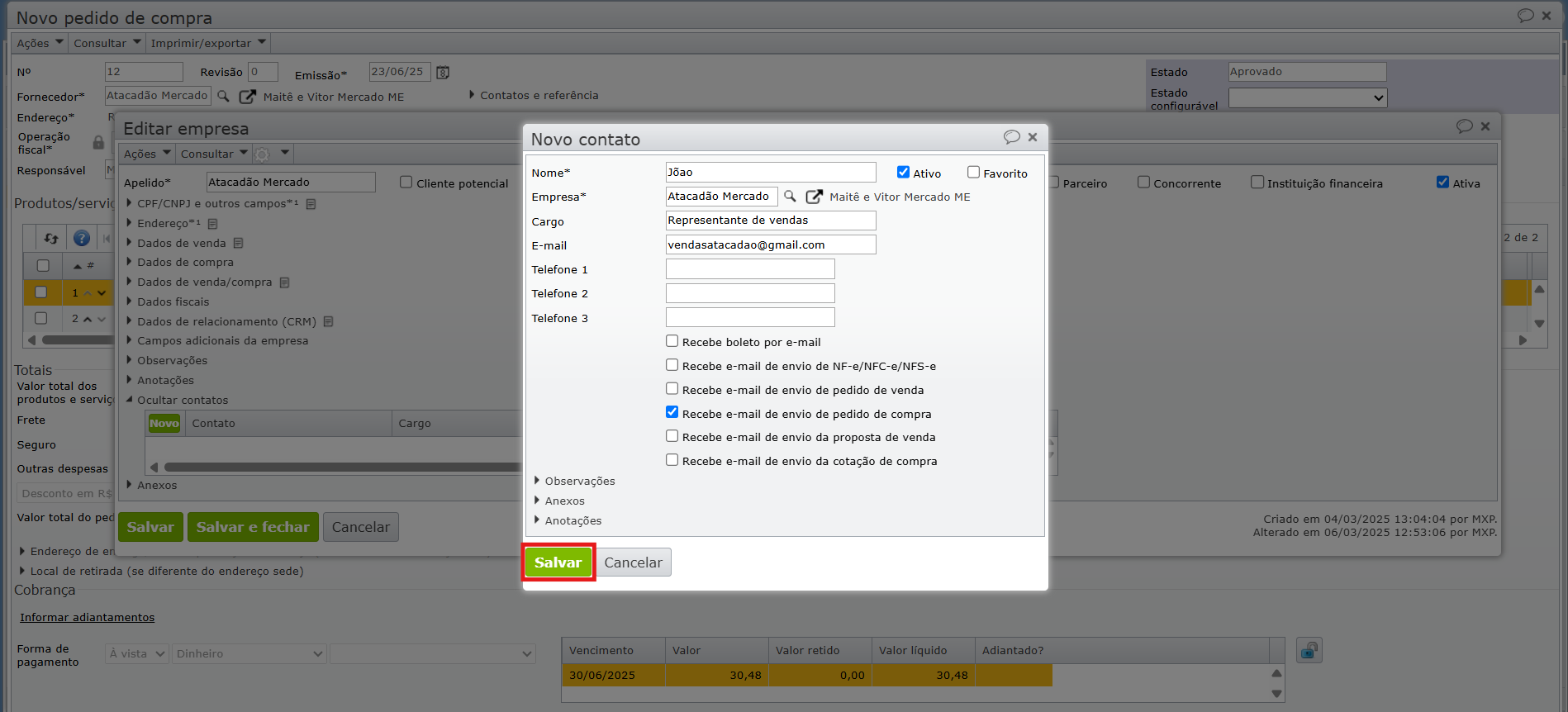Collapse Ocultar contatos in Editar empresa
This screenshot has width=1568, height=712.
(x=177, y=400)
